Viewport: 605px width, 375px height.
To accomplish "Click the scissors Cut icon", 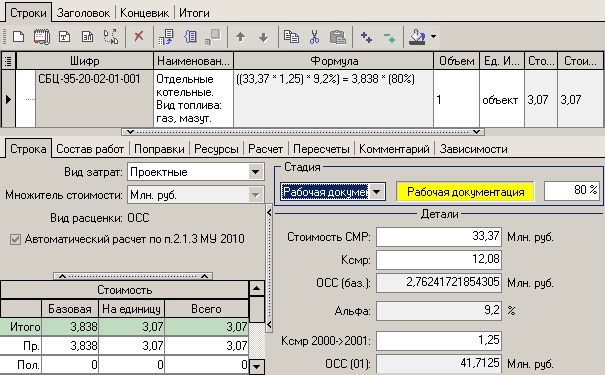I will tap(314, 37).
